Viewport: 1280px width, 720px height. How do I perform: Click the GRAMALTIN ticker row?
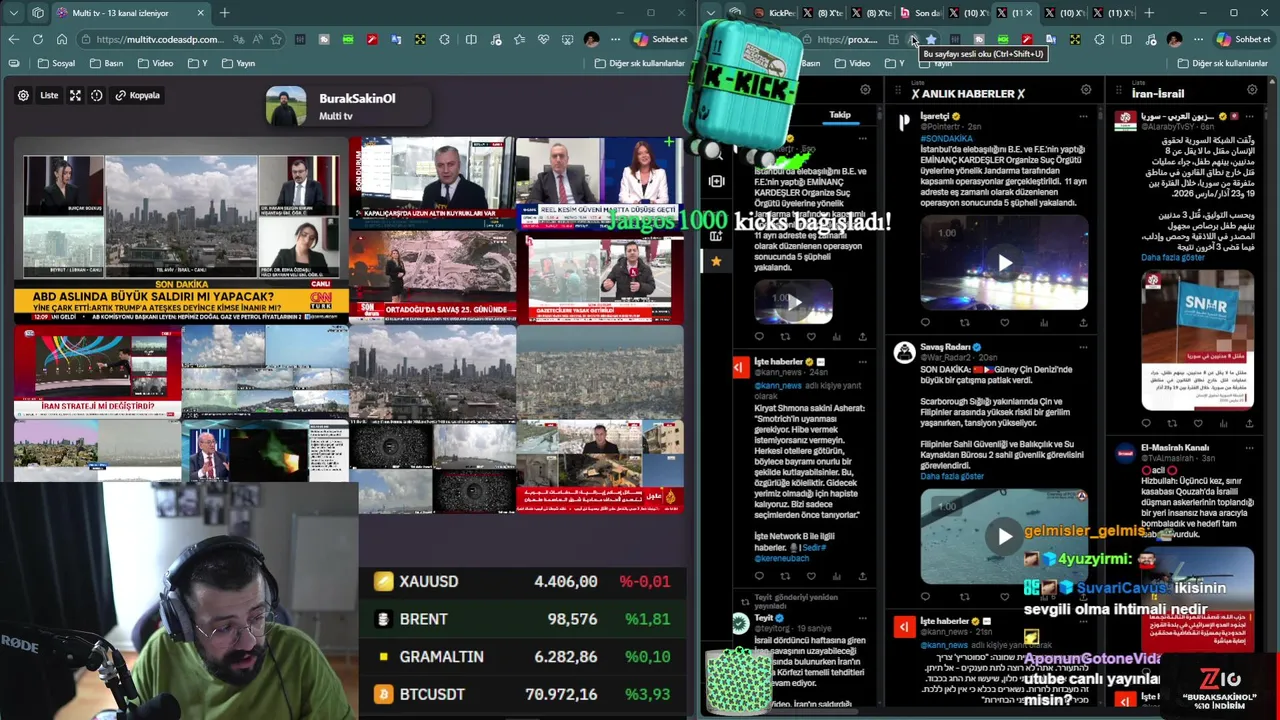coord(523,657)
